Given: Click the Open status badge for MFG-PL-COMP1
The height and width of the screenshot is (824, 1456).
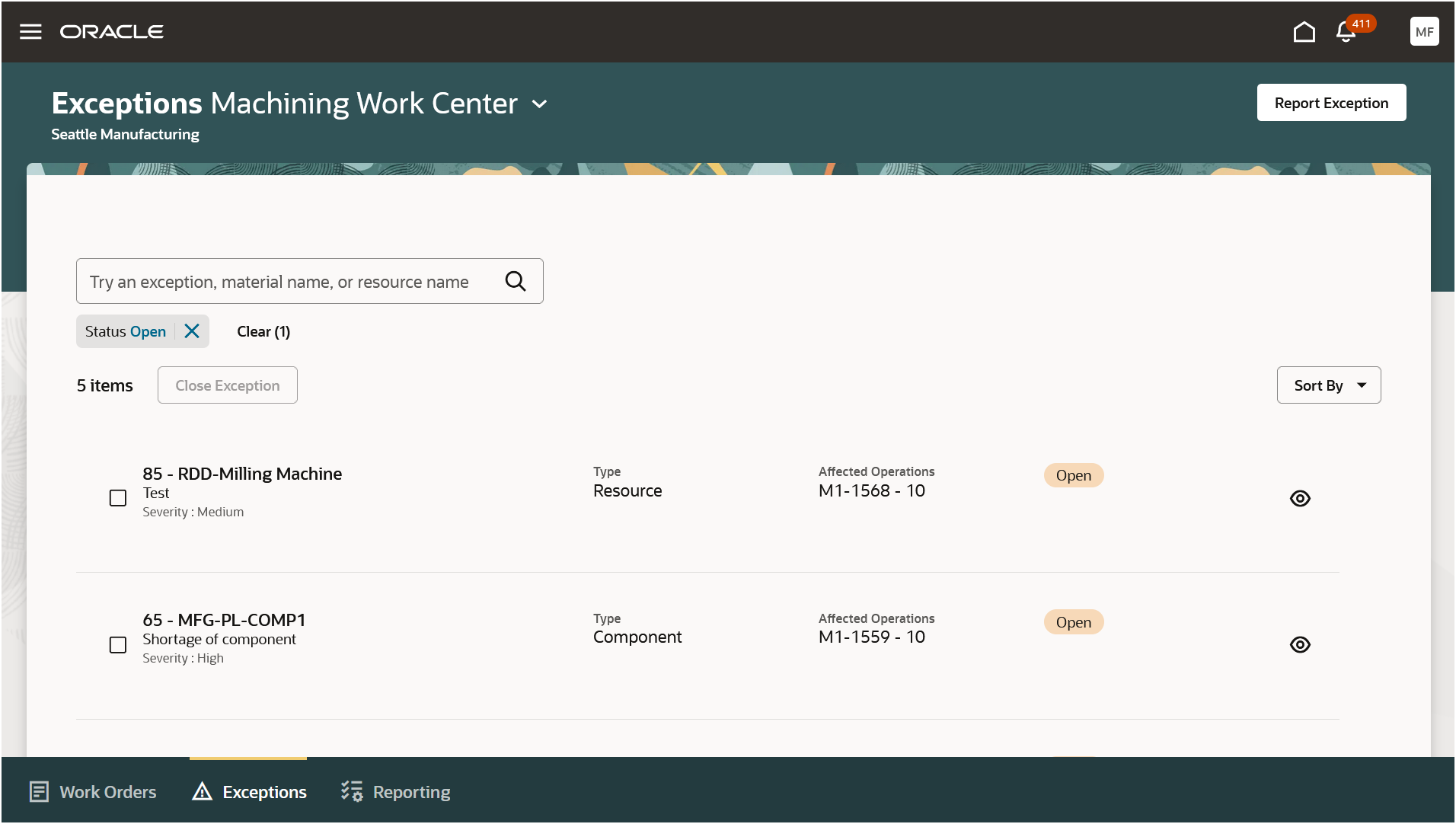Looking at the screenshot, I should [x=1074, y=622].
